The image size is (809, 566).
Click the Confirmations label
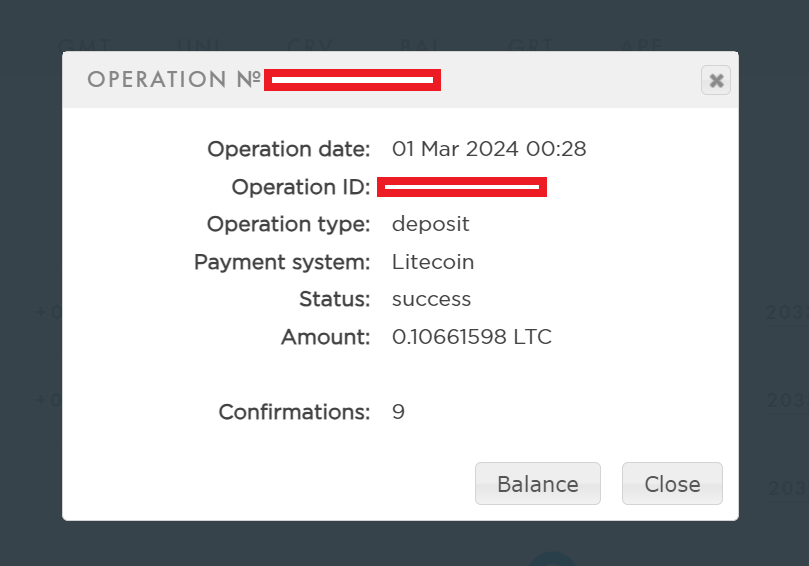(x=294, y=412)
